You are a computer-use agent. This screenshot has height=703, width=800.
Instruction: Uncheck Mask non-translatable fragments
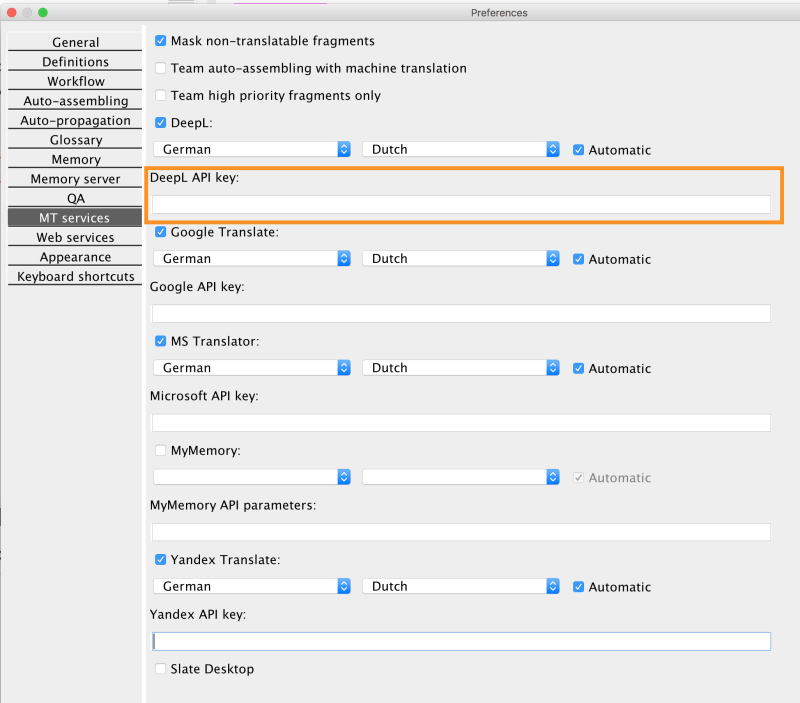click(160, 40)
